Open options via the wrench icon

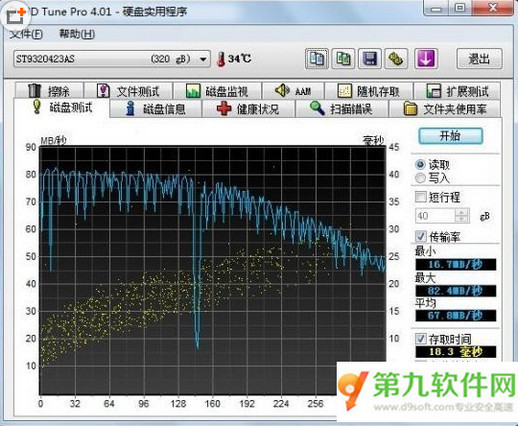[x=396, y=59]
